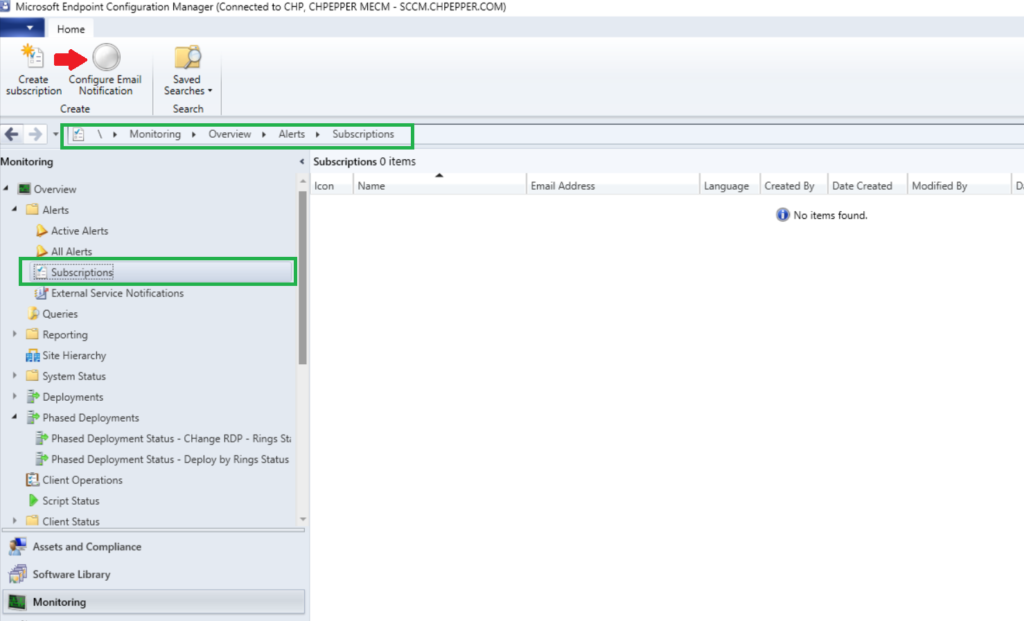
Task: Click the information icon beside No items found
Action: (782, 215)
